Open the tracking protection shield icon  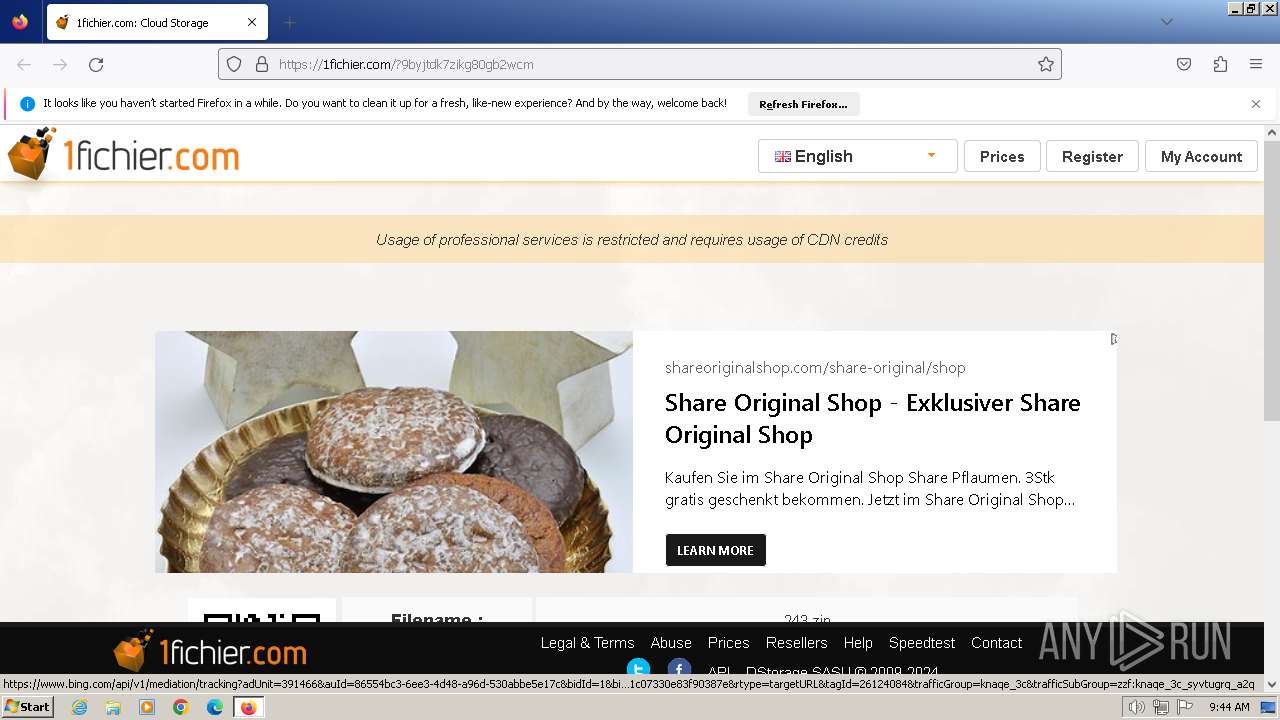[x=234, y=64]
